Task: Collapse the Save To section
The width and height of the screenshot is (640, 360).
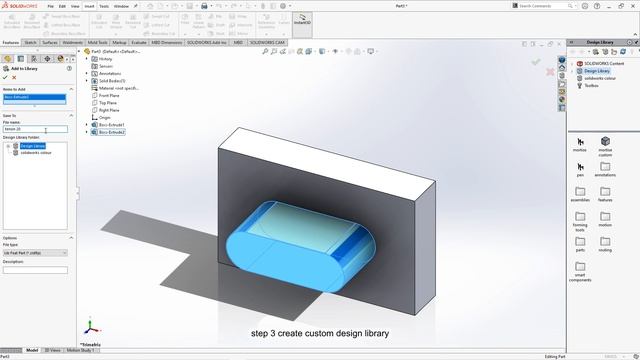Action: click(71, 116)
